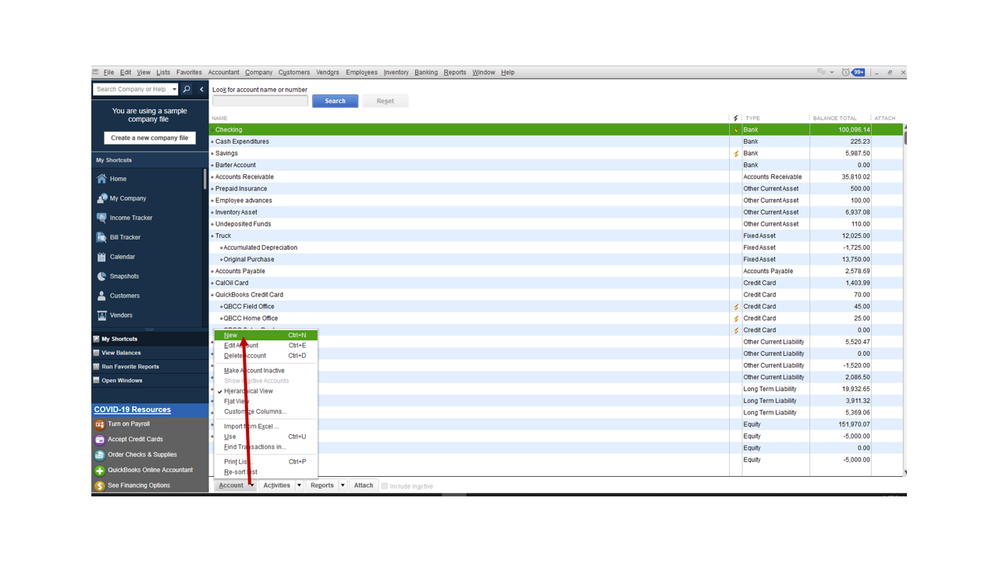
Task: Click the Home shortcut icon
Action: 101,179
